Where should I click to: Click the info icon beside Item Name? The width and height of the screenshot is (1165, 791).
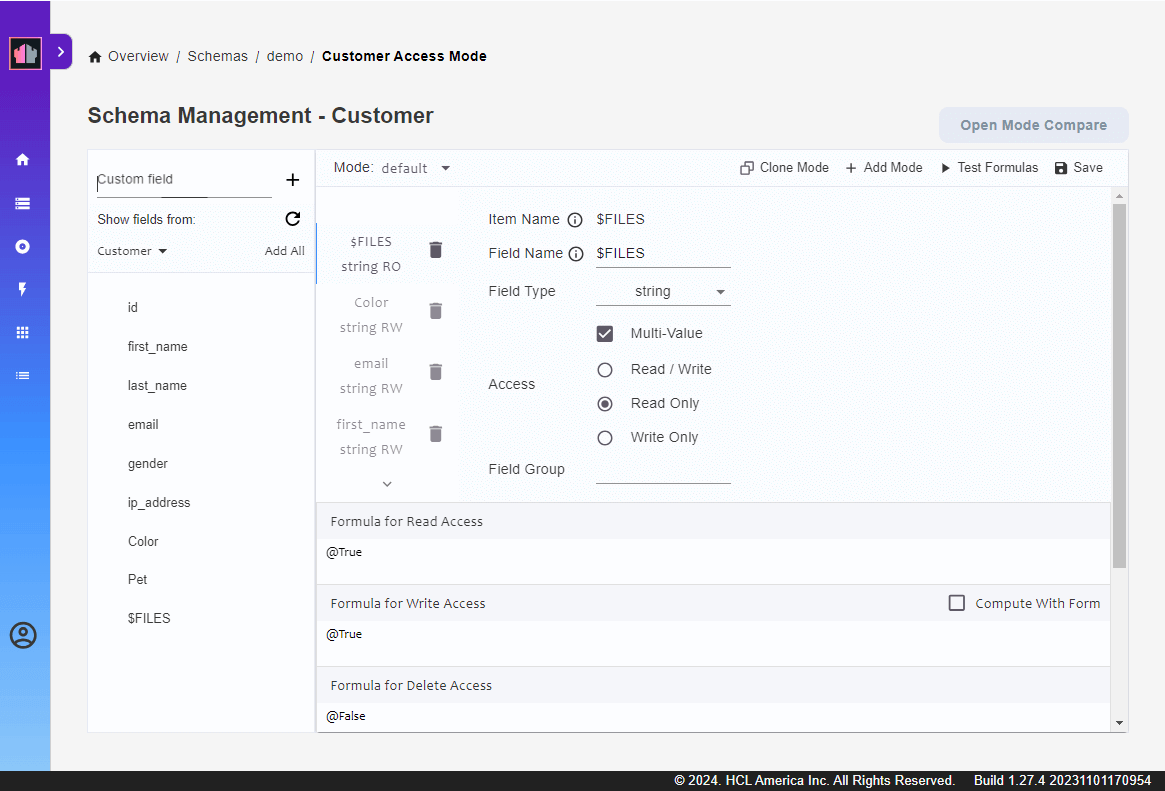pos(575,220)
